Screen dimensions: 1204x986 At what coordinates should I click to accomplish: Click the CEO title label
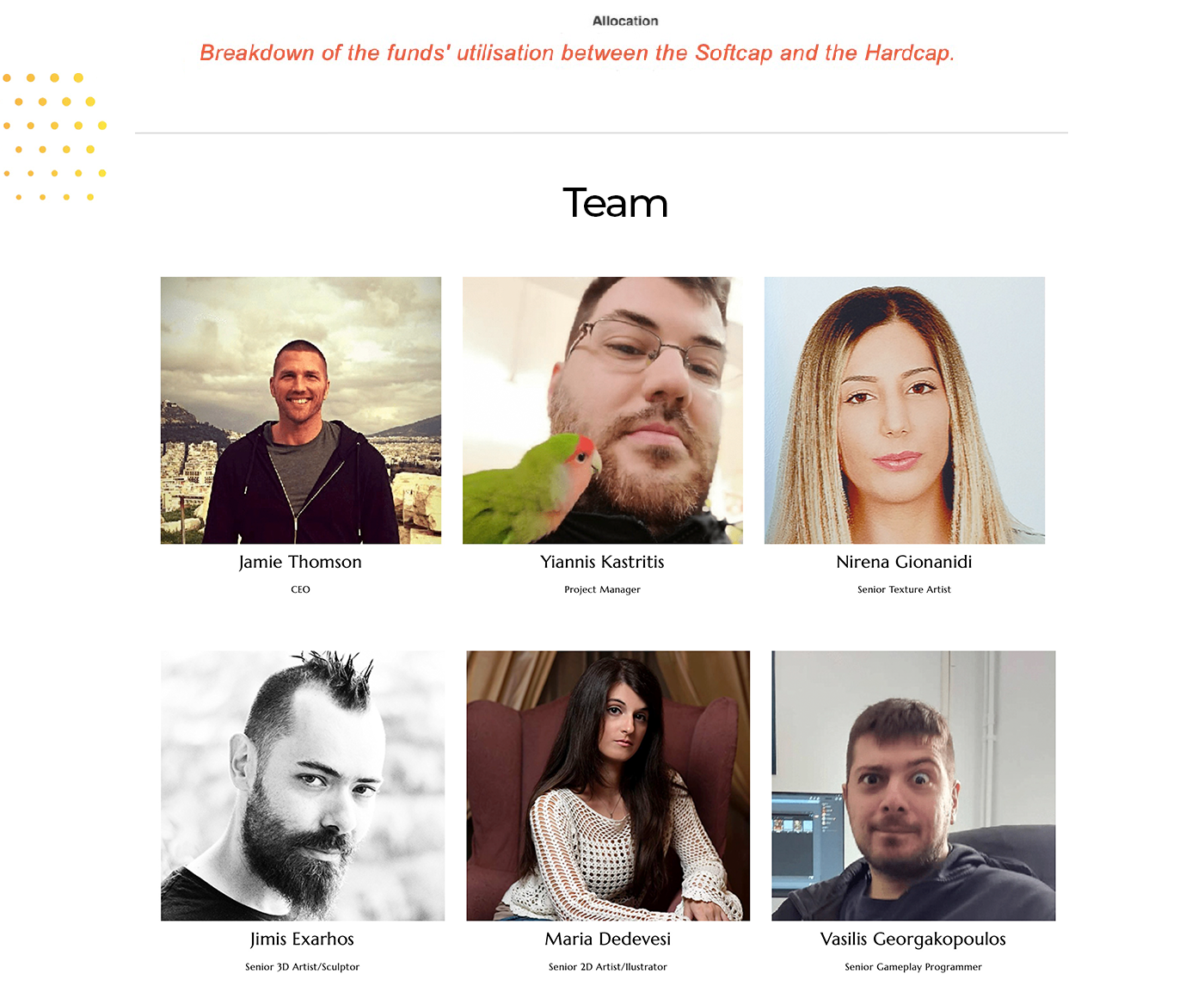click(x=300, y=589)
